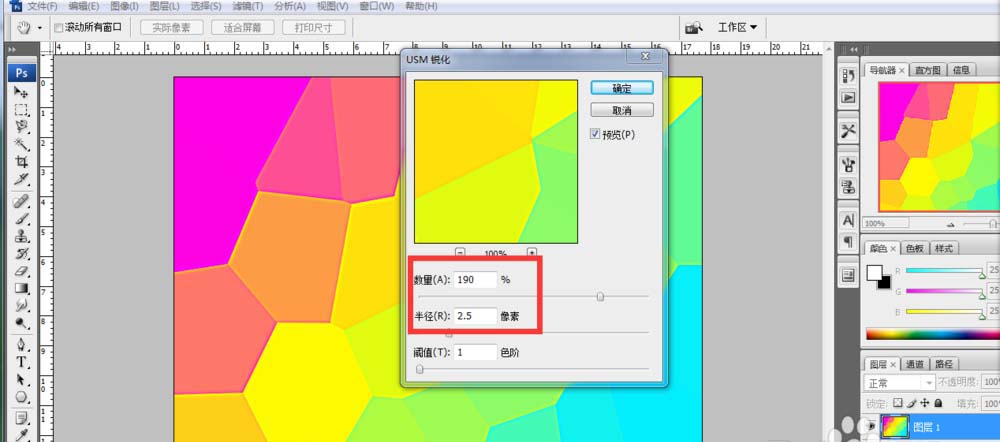Open the 图像(I) menu

124,6
